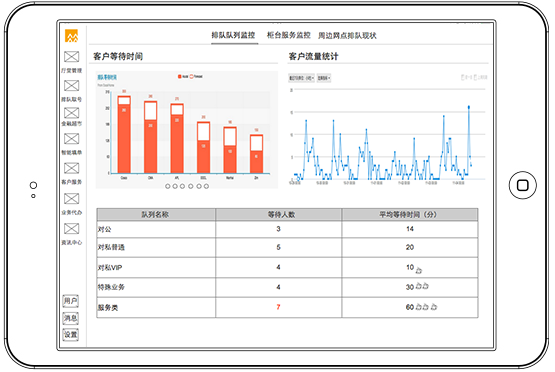Viewport: 555px width, 372px height.
Task: Click the 队列名称 column header
Action: pyautogui.click(x=156, y=214)
